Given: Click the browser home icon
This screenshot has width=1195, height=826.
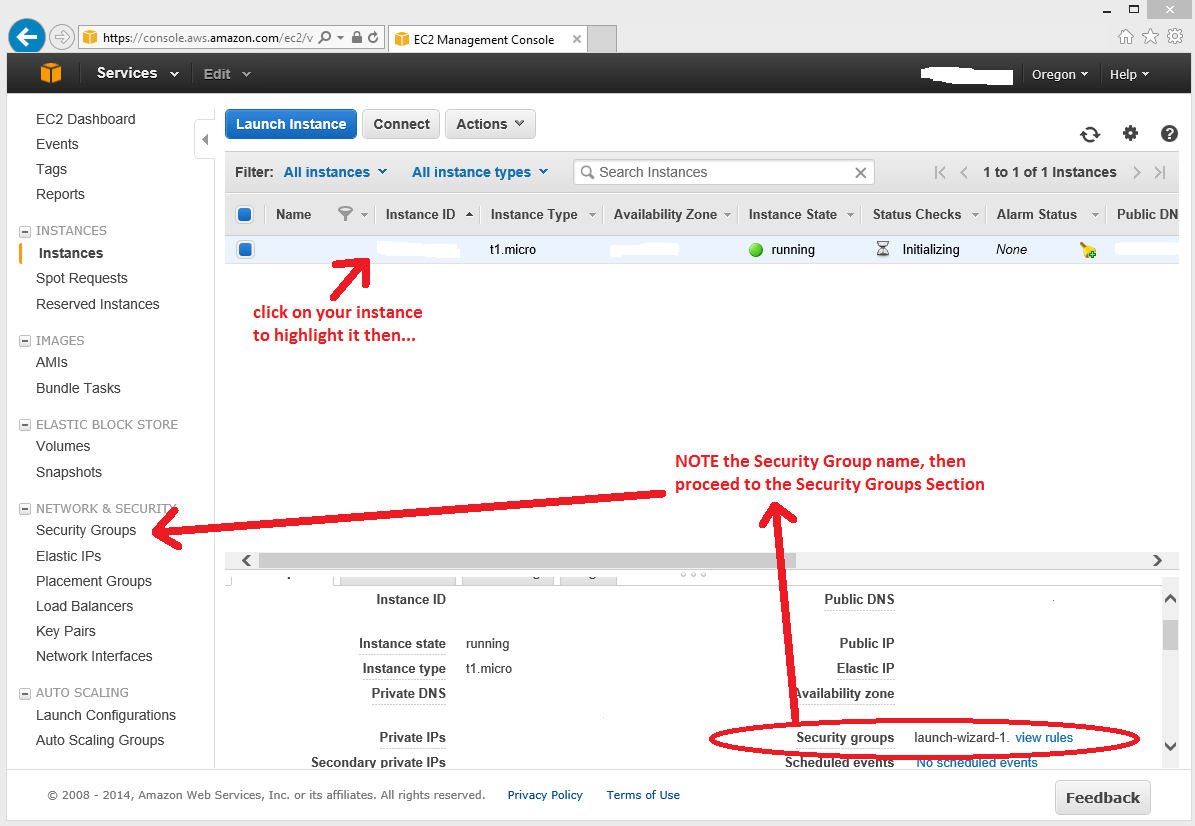Looking at the screenshot, I should (x=1126, y=37).
